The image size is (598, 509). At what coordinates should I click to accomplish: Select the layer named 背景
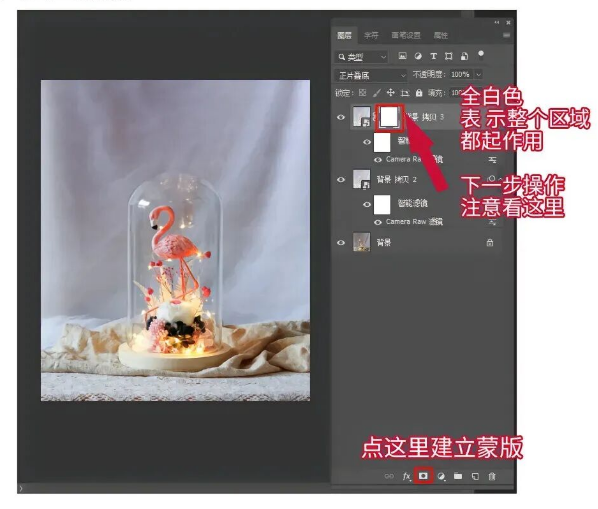click(384, 242)
